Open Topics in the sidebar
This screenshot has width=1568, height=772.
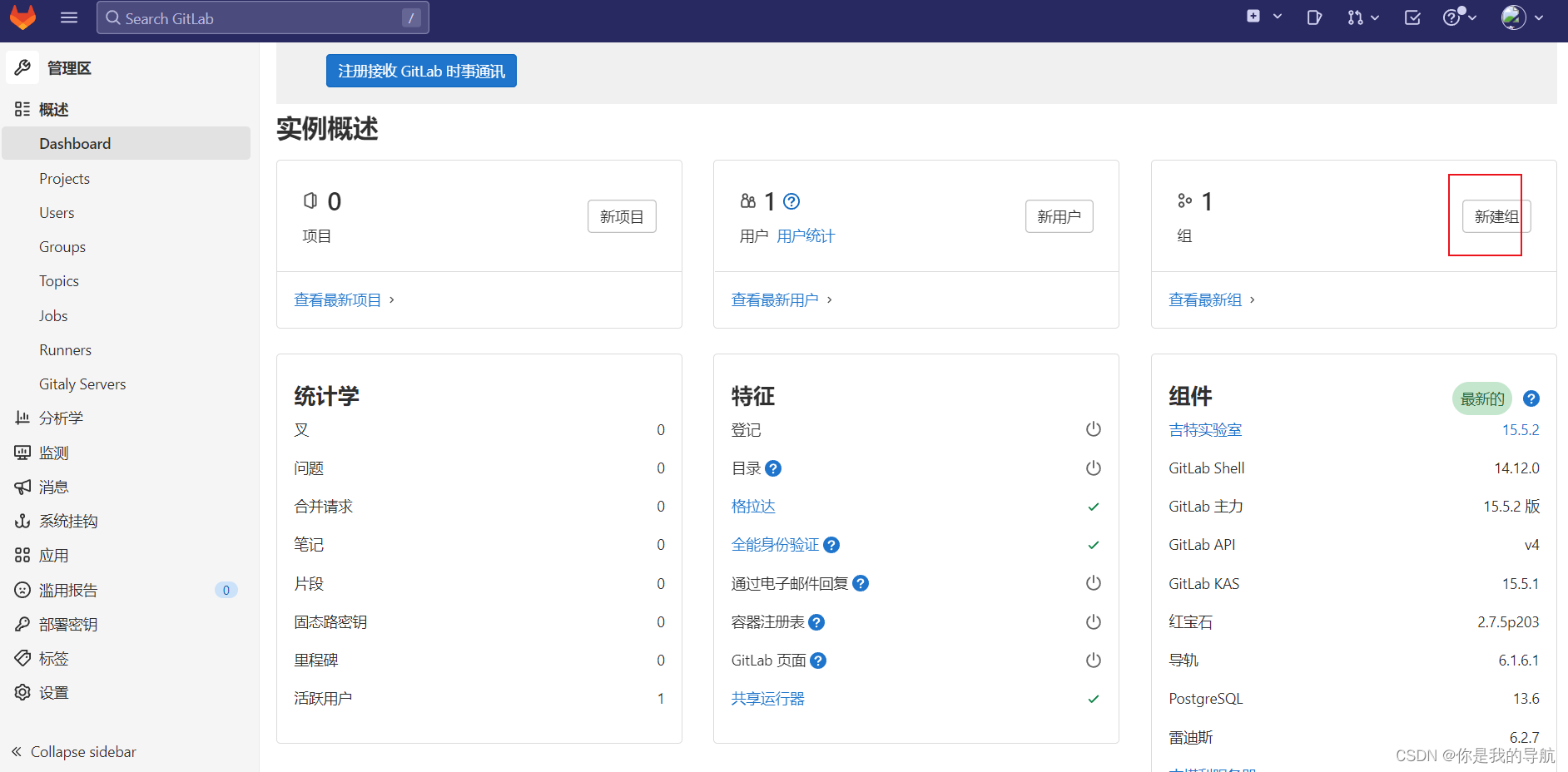click(x=59, y=280)
